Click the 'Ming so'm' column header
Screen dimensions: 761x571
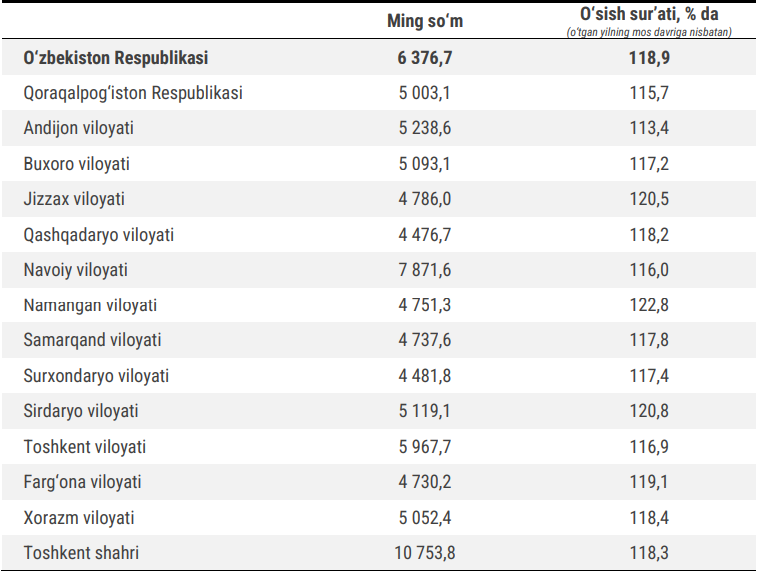point(424,21)
